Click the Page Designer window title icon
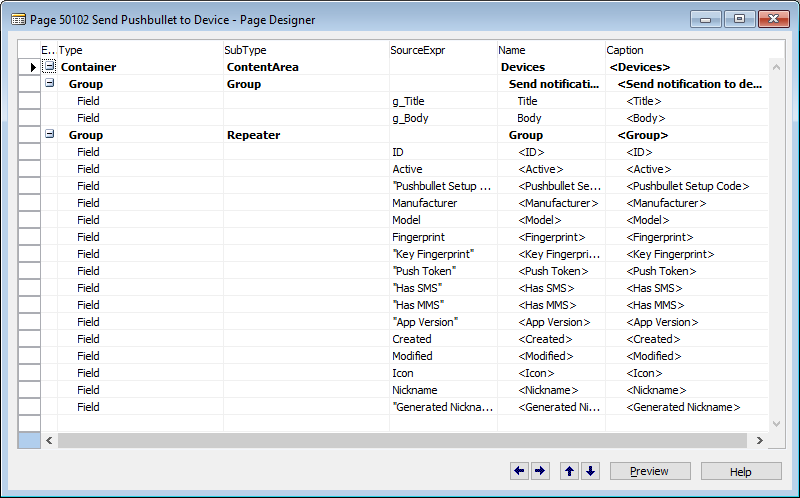The width and height of the screenshot is (800, 498). tap(18, 18)
